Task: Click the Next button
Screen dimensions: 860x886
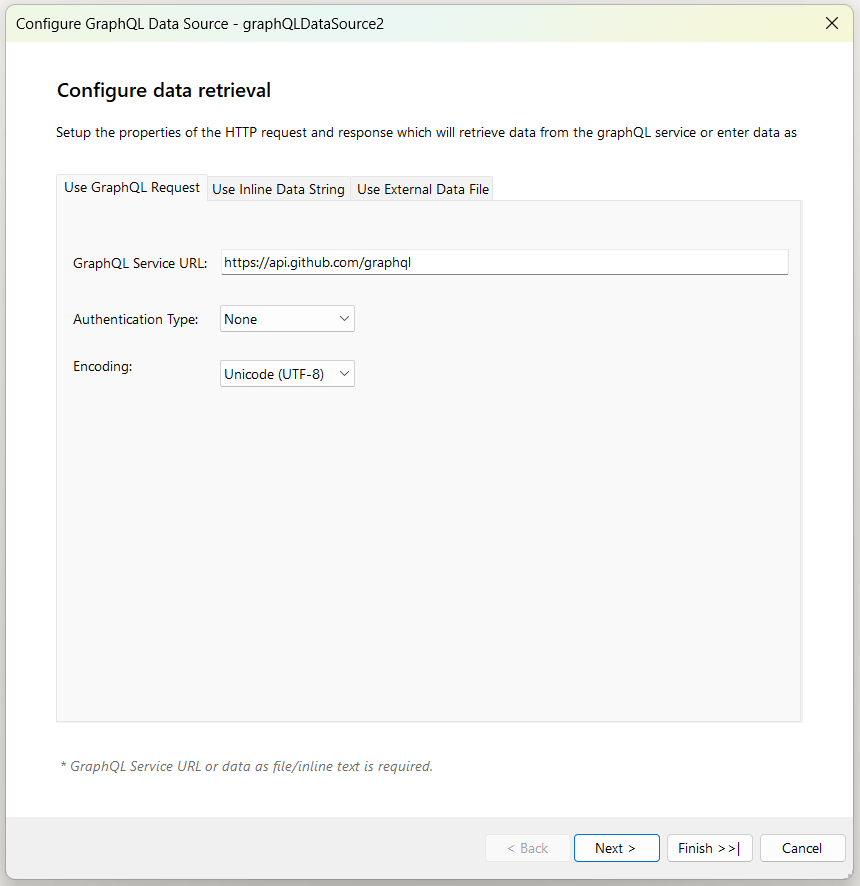Action: coord(616,847)
